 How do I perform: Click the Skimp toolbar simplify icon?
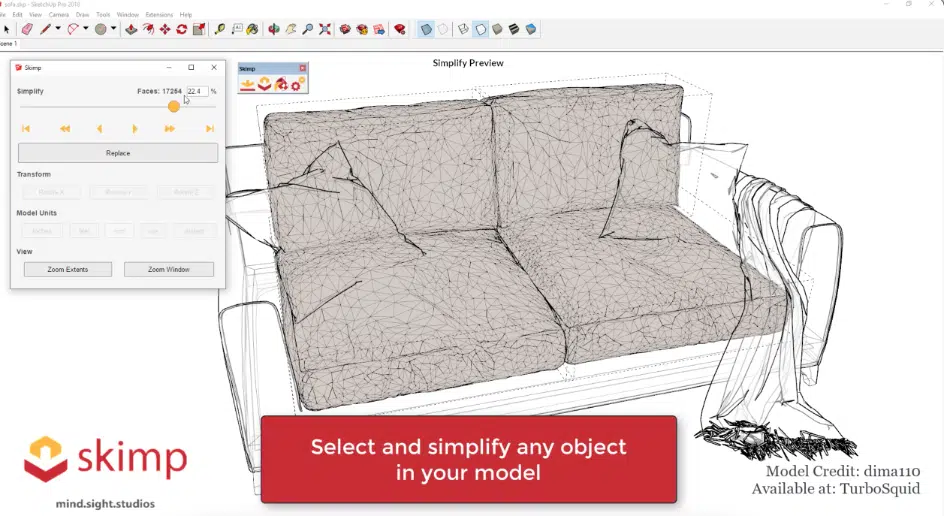pos(264,84)
